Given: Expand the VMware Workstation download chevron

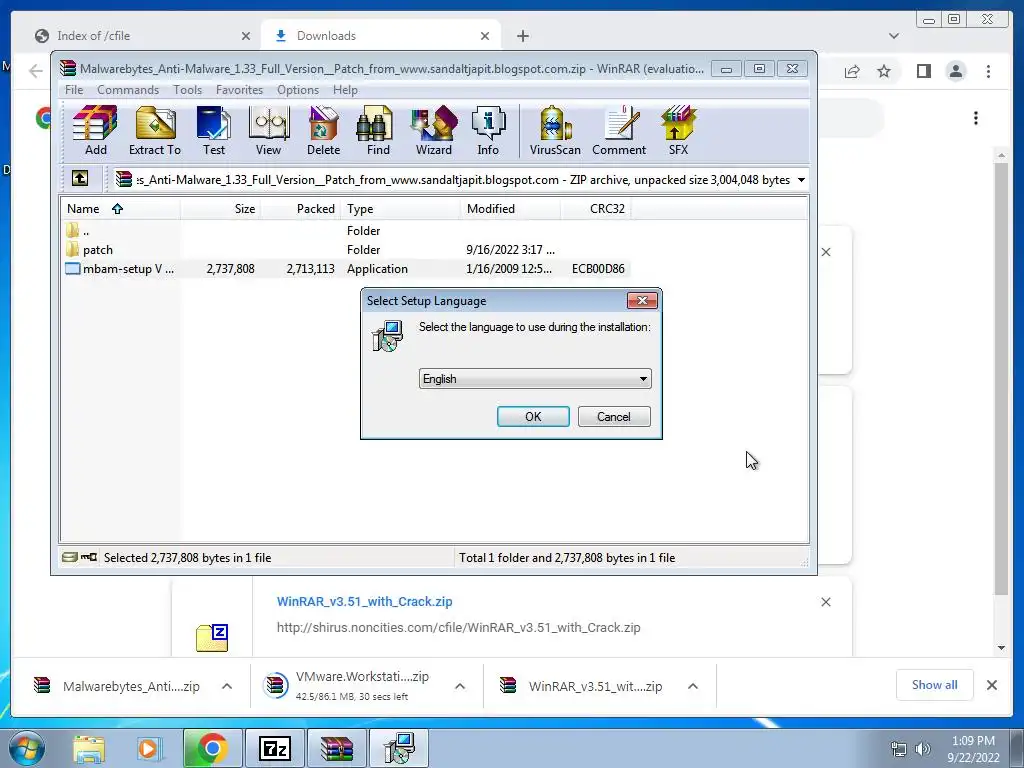Looking at the screenshot, I should point(460,686).
